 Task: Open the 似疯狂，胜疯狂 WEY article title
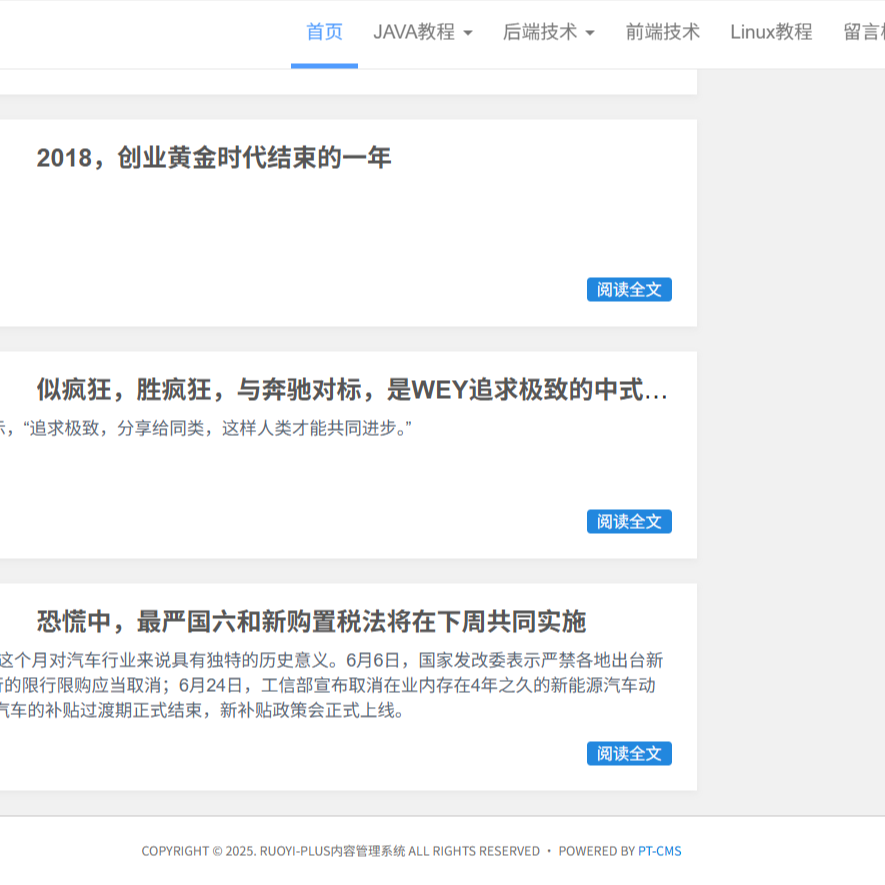click(x=352, y=390)
